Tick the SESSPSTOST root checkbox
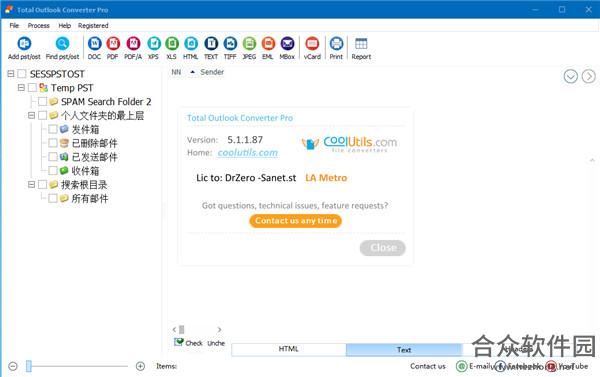Image resolution: width=600 pixels, height=377 pixels. [x=22, y=74]
